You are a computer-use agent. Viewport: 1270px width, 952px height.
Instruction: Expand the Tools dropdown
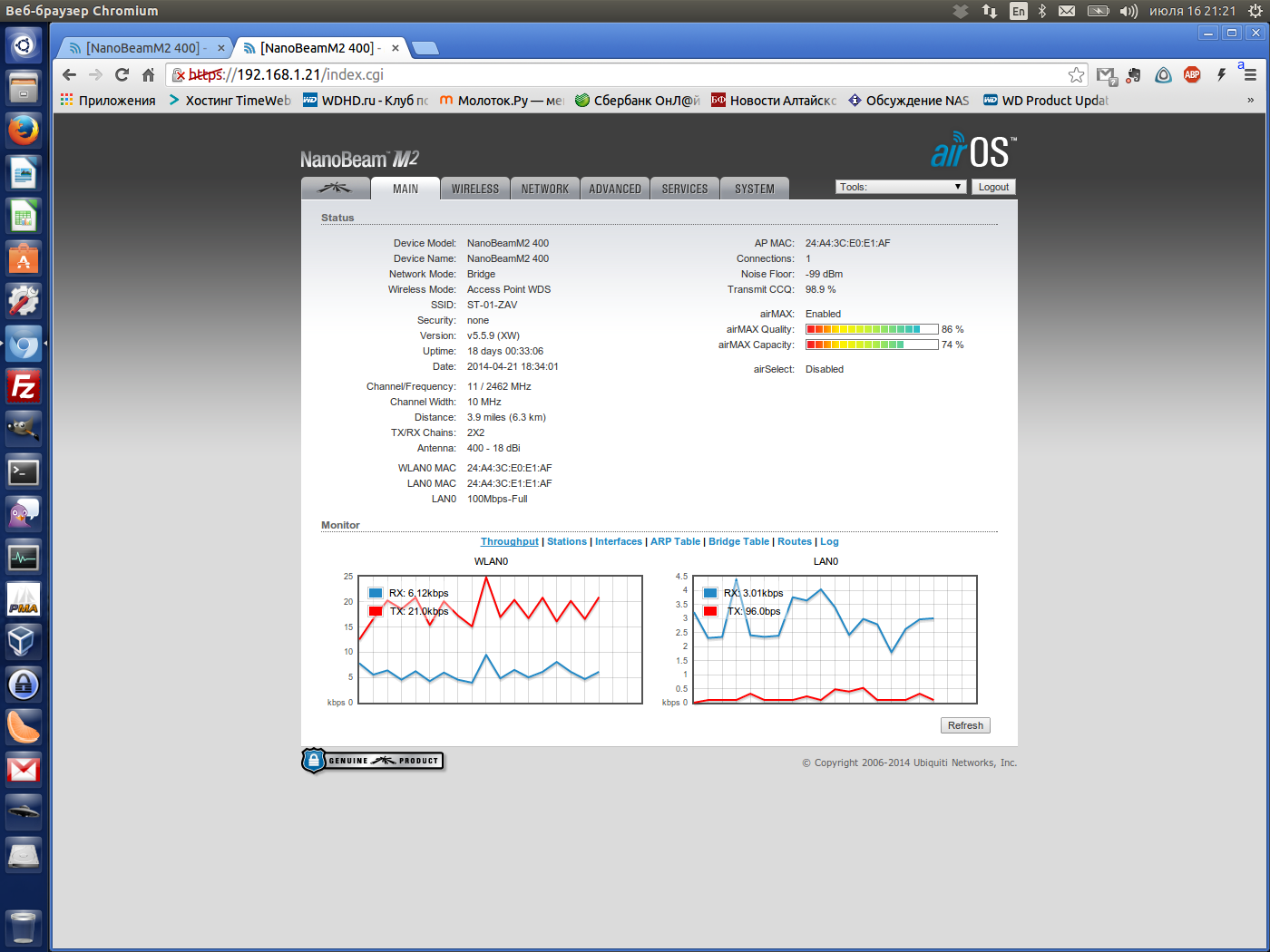pyautogui.click(x=900, y=187)
